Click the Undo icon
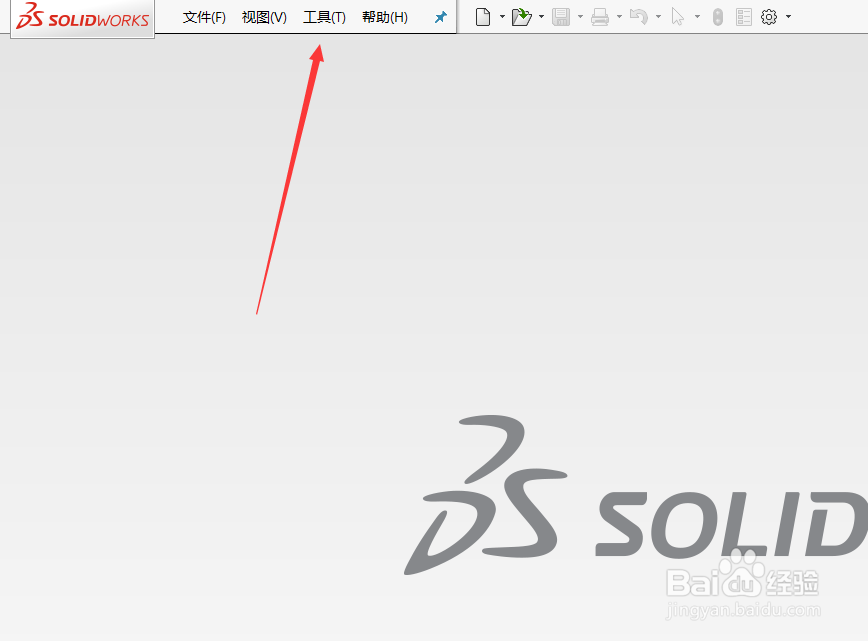Viewport: 868px width, 641px height. coord(639,17)
